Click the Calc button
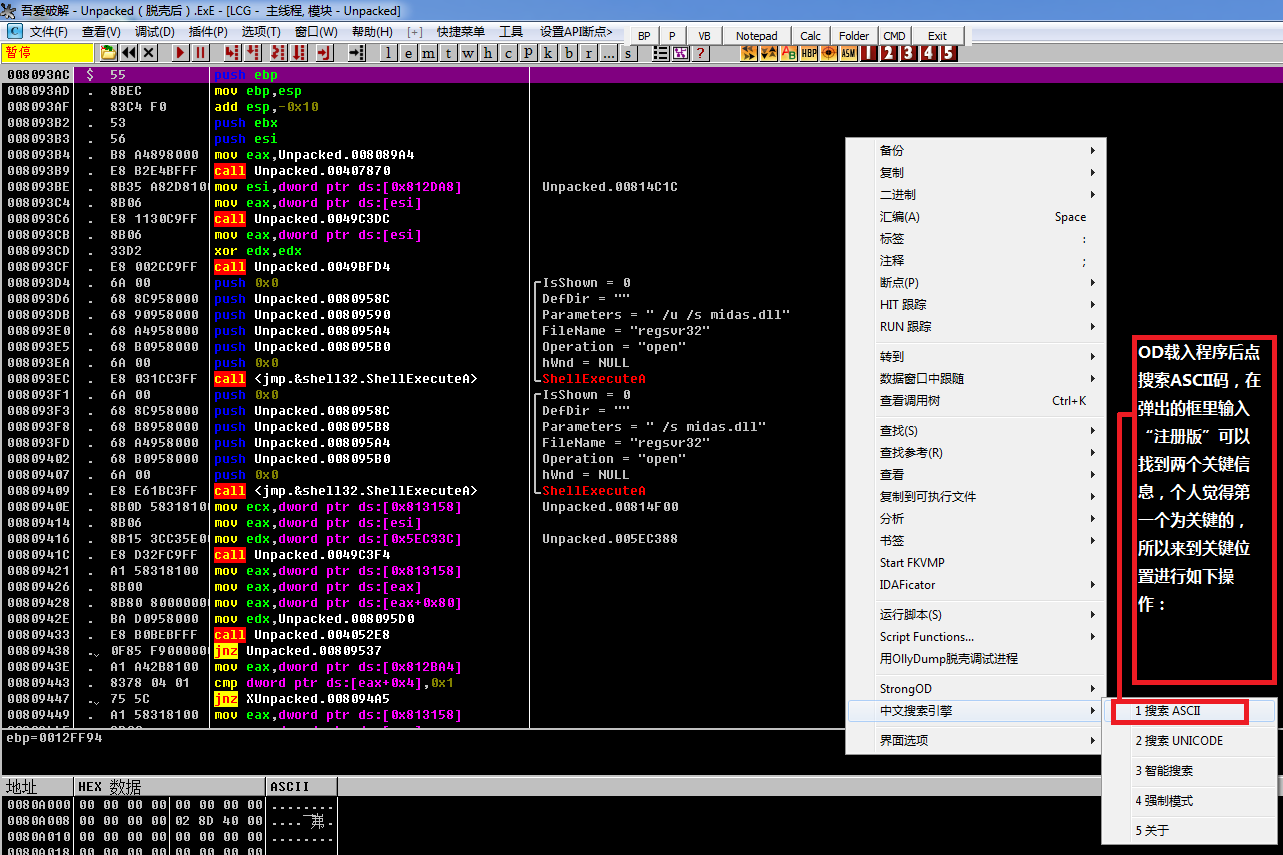 (811, 35)
